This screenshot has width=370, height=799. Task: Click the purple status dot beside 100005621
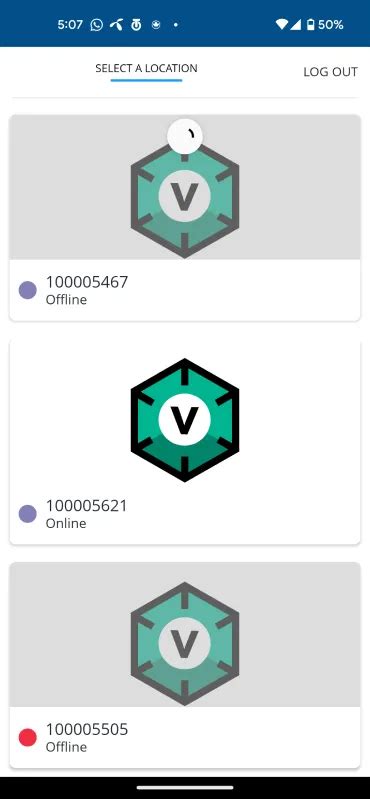[x=28, y=514]
